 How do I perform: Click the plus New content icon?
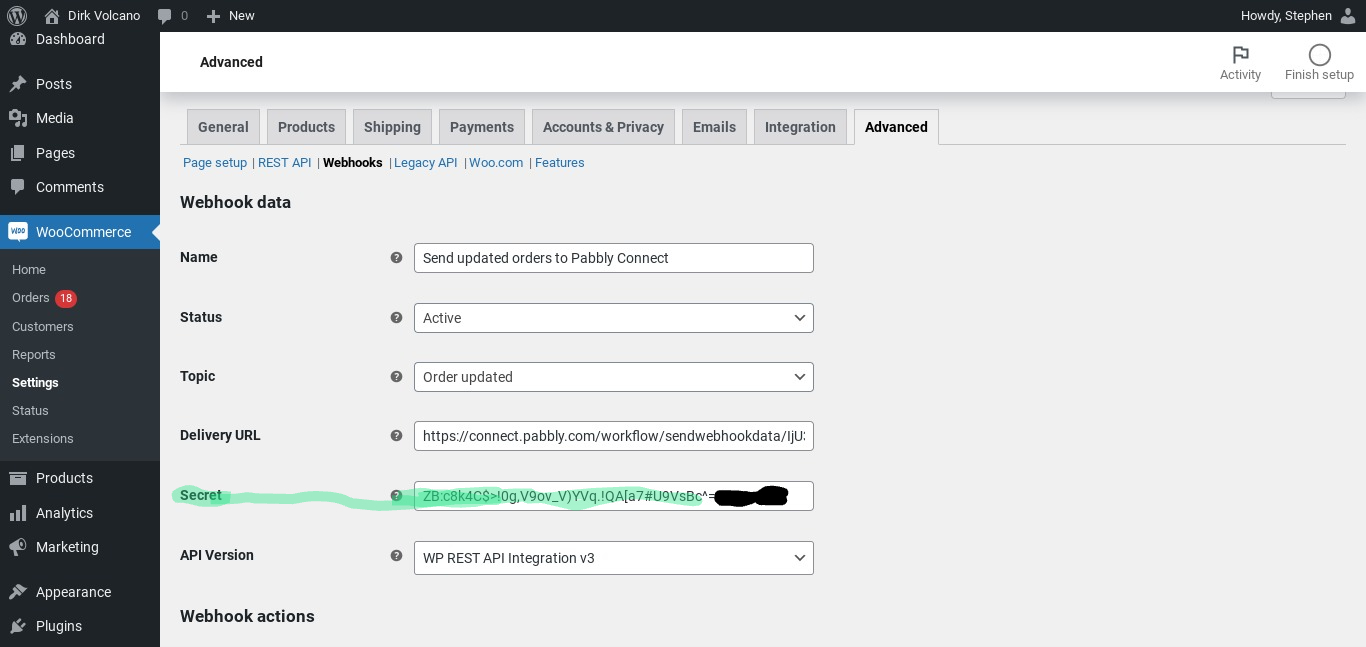[x=213, y=16]
